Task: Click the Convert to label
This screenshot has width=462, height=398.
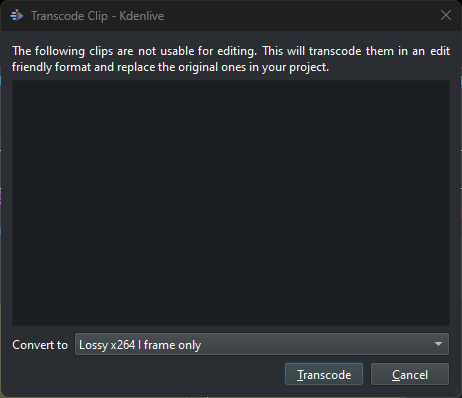Action: click(x=40, y=345)
